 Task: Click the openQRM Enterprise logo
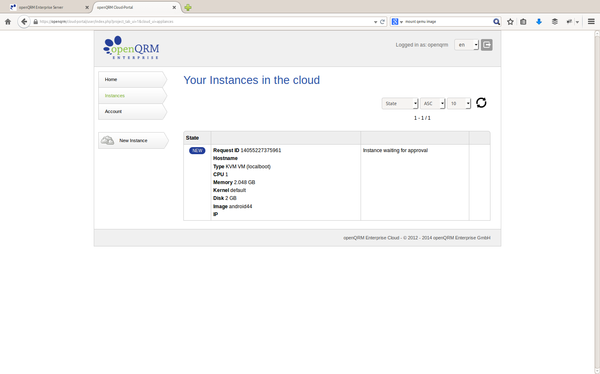[x=131, y=47]
